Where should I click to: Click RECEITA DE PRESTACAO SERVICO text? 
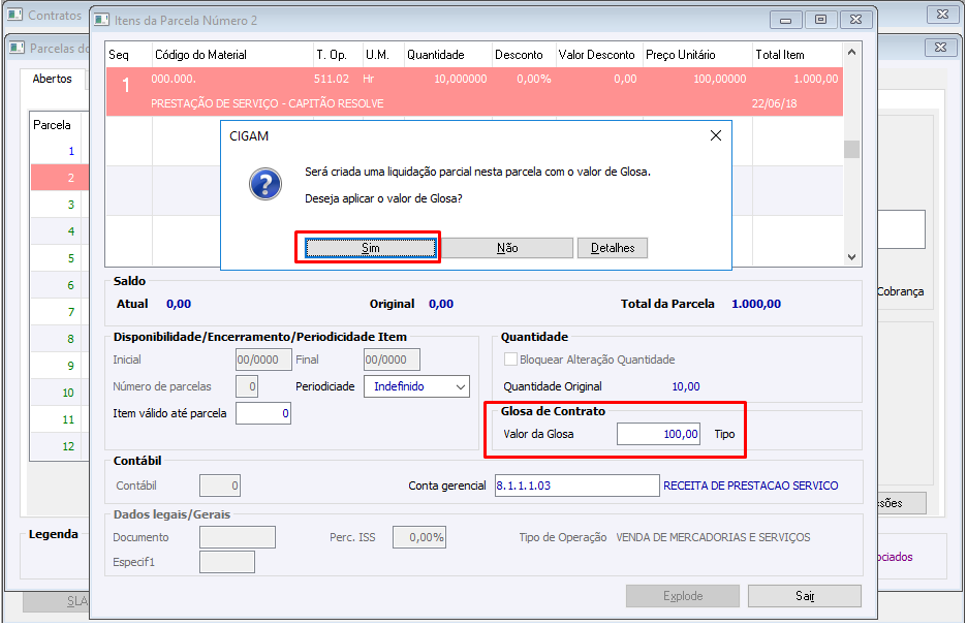pos(750,486)
